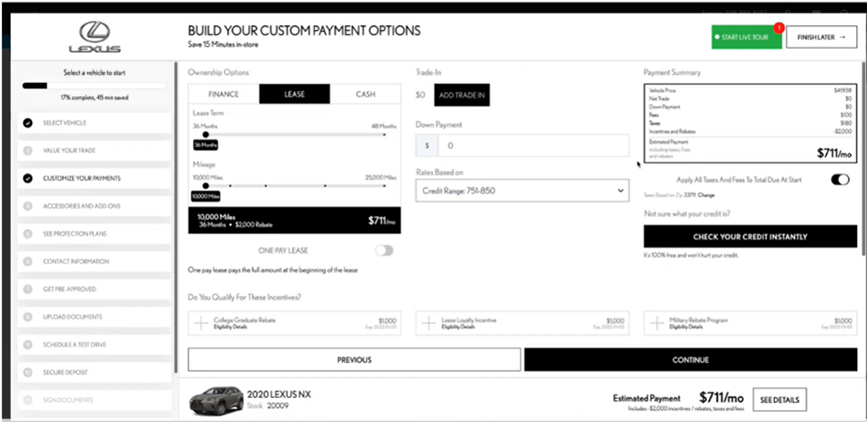867x422 pixels.
Task: Click the Military Rebate Program card
Action: (750, 323)
